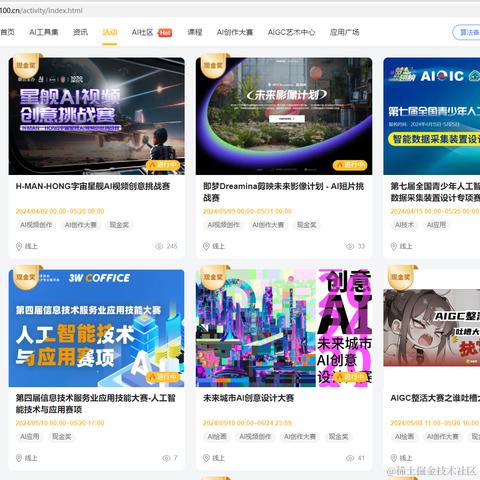The image size is (480, 480).
Task: Click the date 2024/04/02 00:00-05/20 00:00
Action: coord(60,211)
